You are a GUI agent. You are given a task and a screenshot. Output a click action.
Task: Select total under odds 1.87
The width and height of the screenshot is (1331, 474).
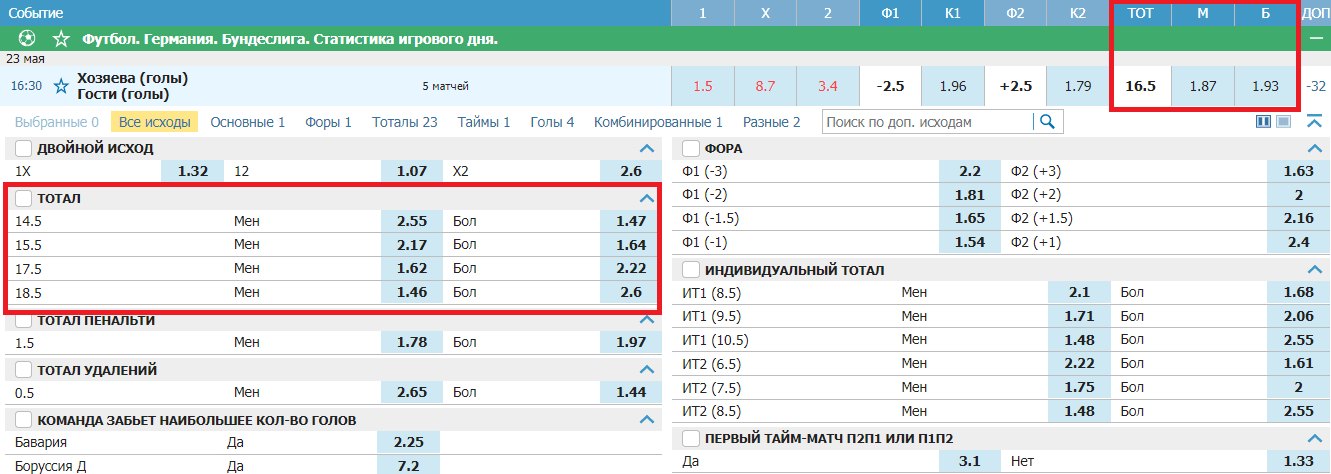(x=1203, y=86)
